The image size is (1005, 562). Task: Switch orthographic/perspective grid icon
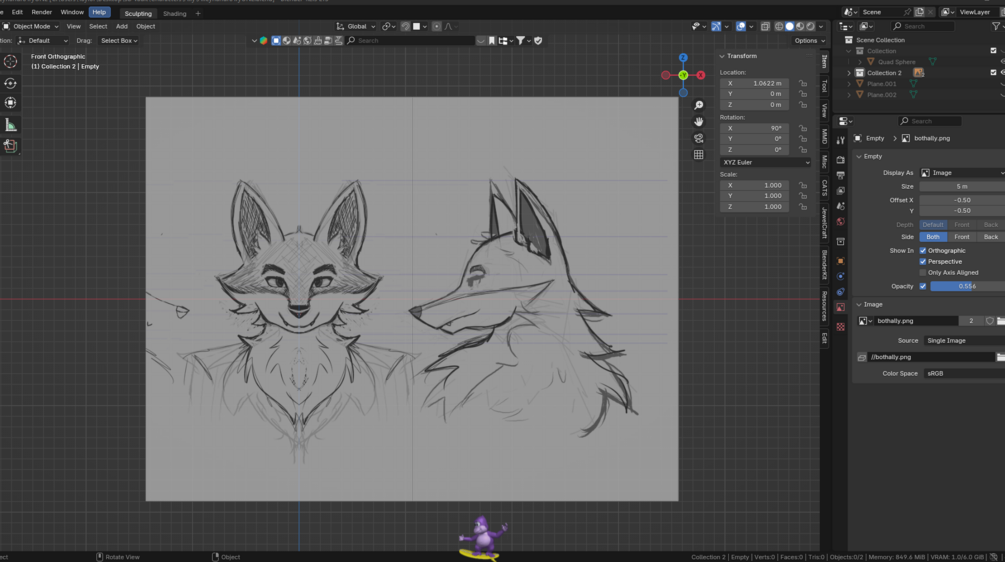[699, 154]
